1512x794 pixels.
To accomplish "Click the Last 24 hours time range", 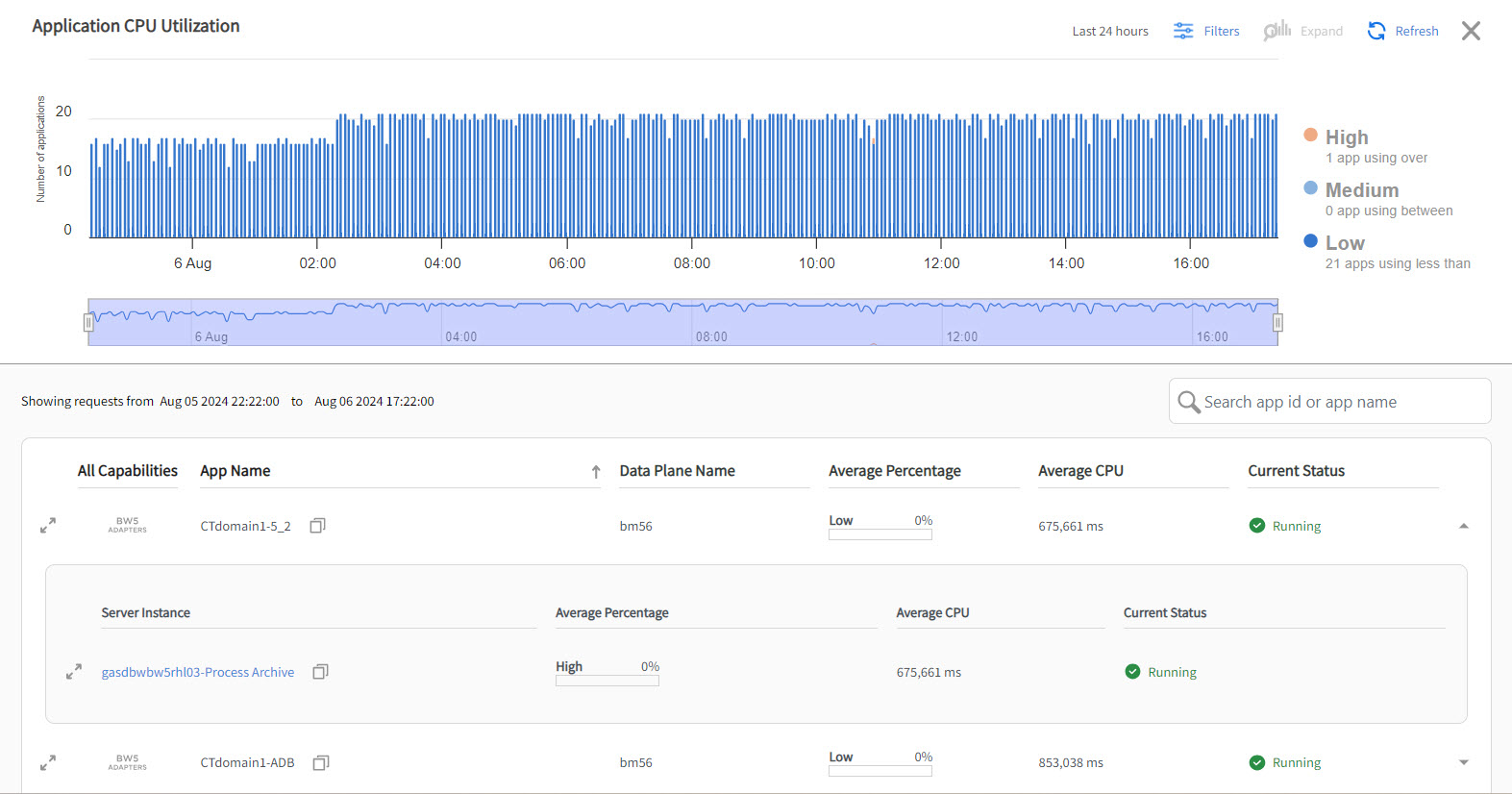I will (1110, 31).
